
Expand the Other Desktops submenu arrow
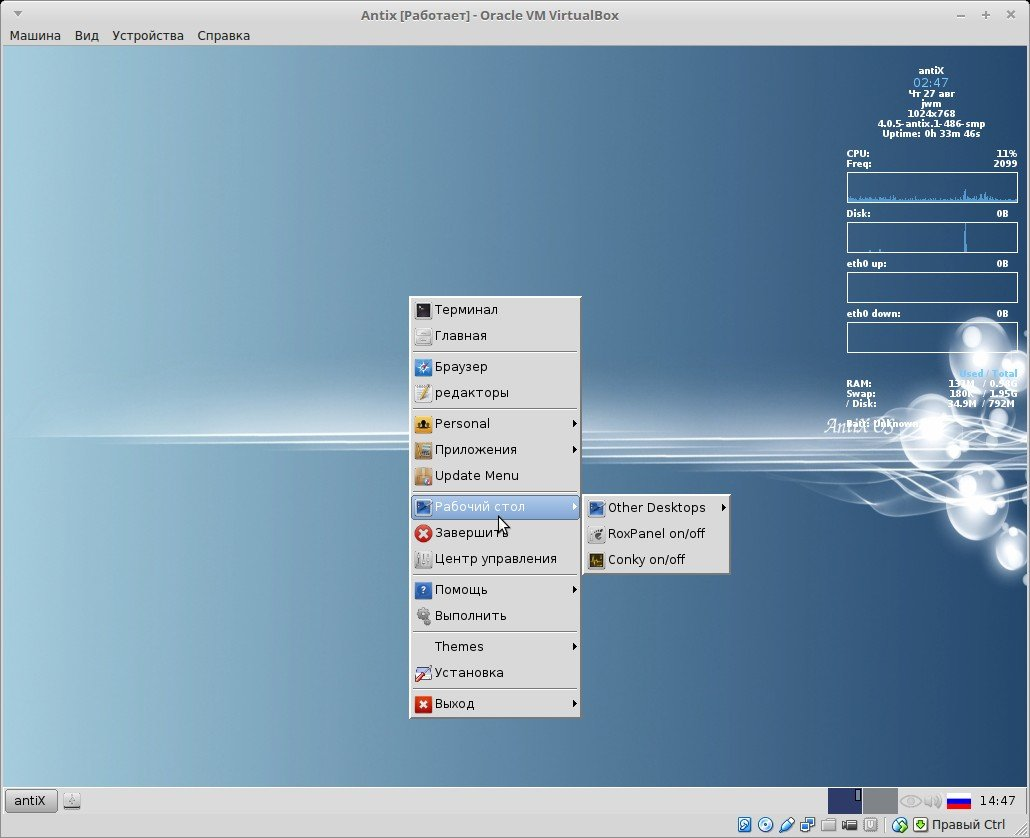[x=724, y=508]
